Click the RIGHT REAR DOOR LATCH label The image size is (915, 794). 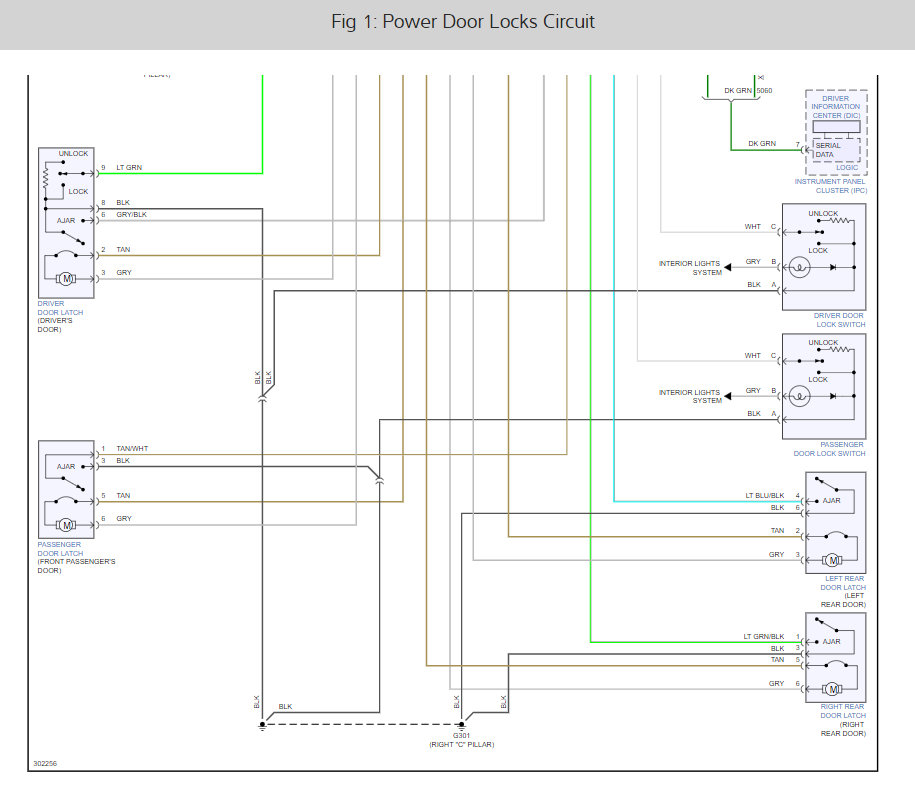(x=843, y=711)
